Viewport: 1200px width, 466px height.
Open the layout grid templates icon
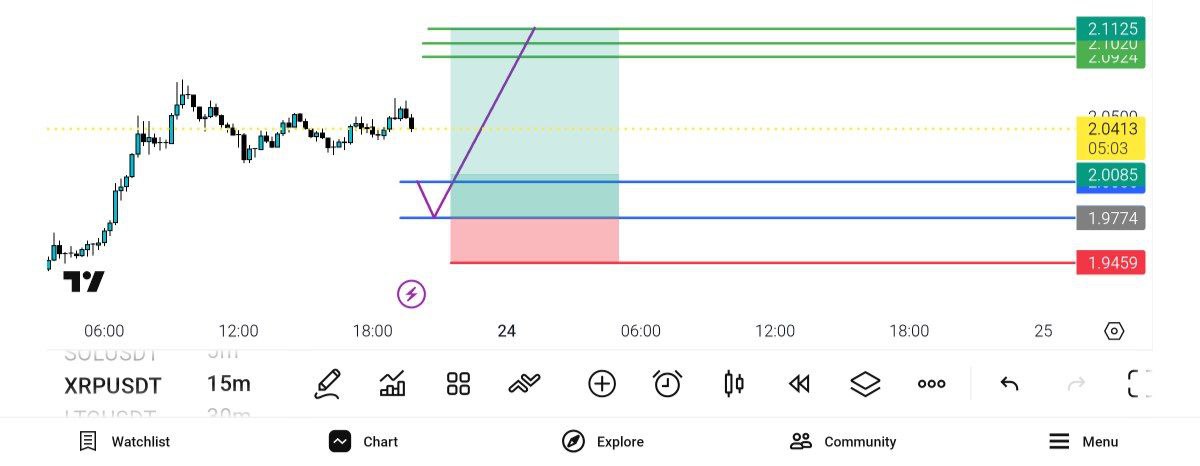tap(459, 384)
